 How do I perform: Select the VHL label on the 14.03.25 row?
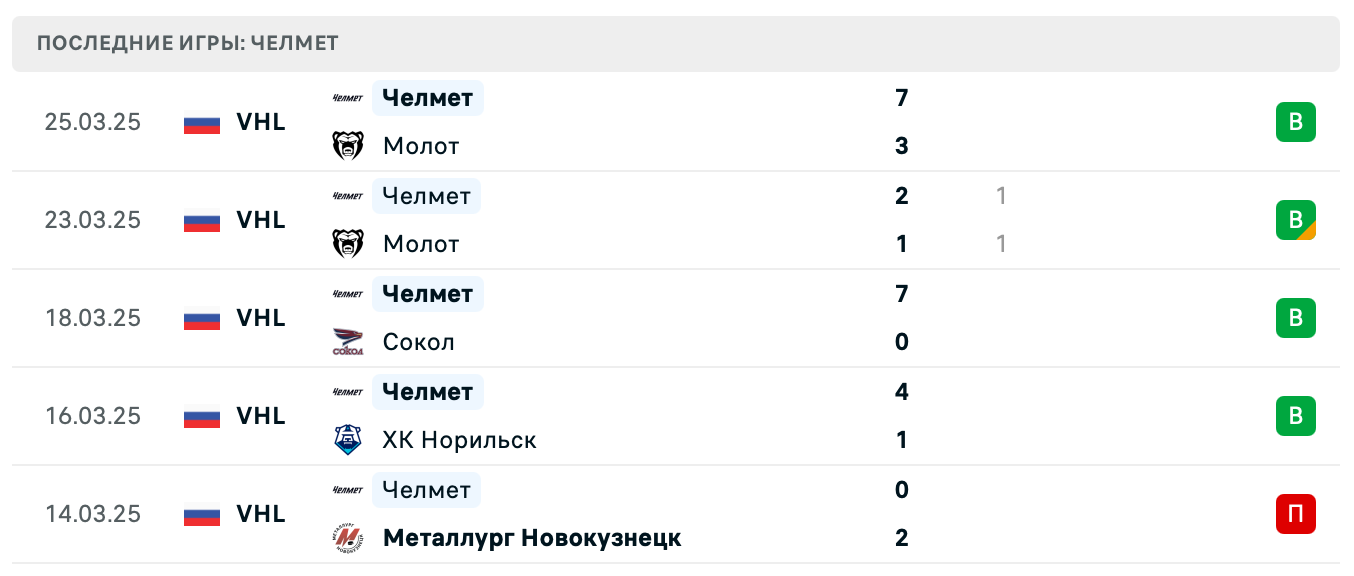[x=261, y=514]
